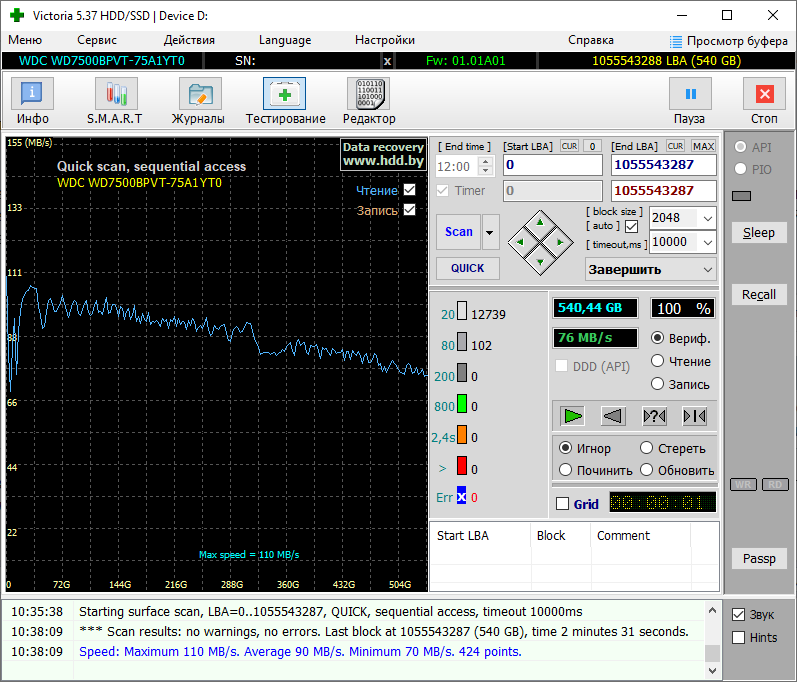Click the red error block swatch

(x=462, y=466)
